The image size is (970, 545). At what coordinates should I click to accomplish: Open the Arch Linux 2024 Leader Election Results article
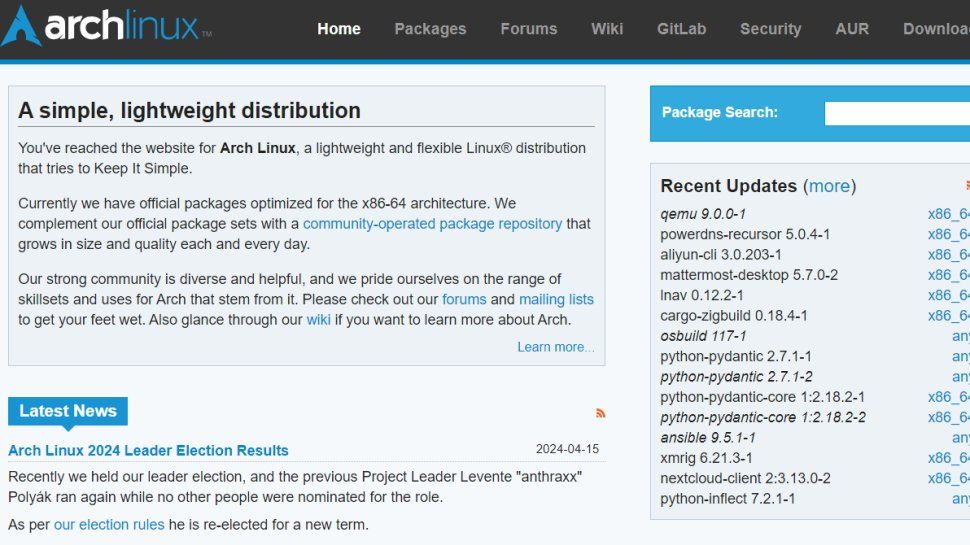(x=148, y=450)
